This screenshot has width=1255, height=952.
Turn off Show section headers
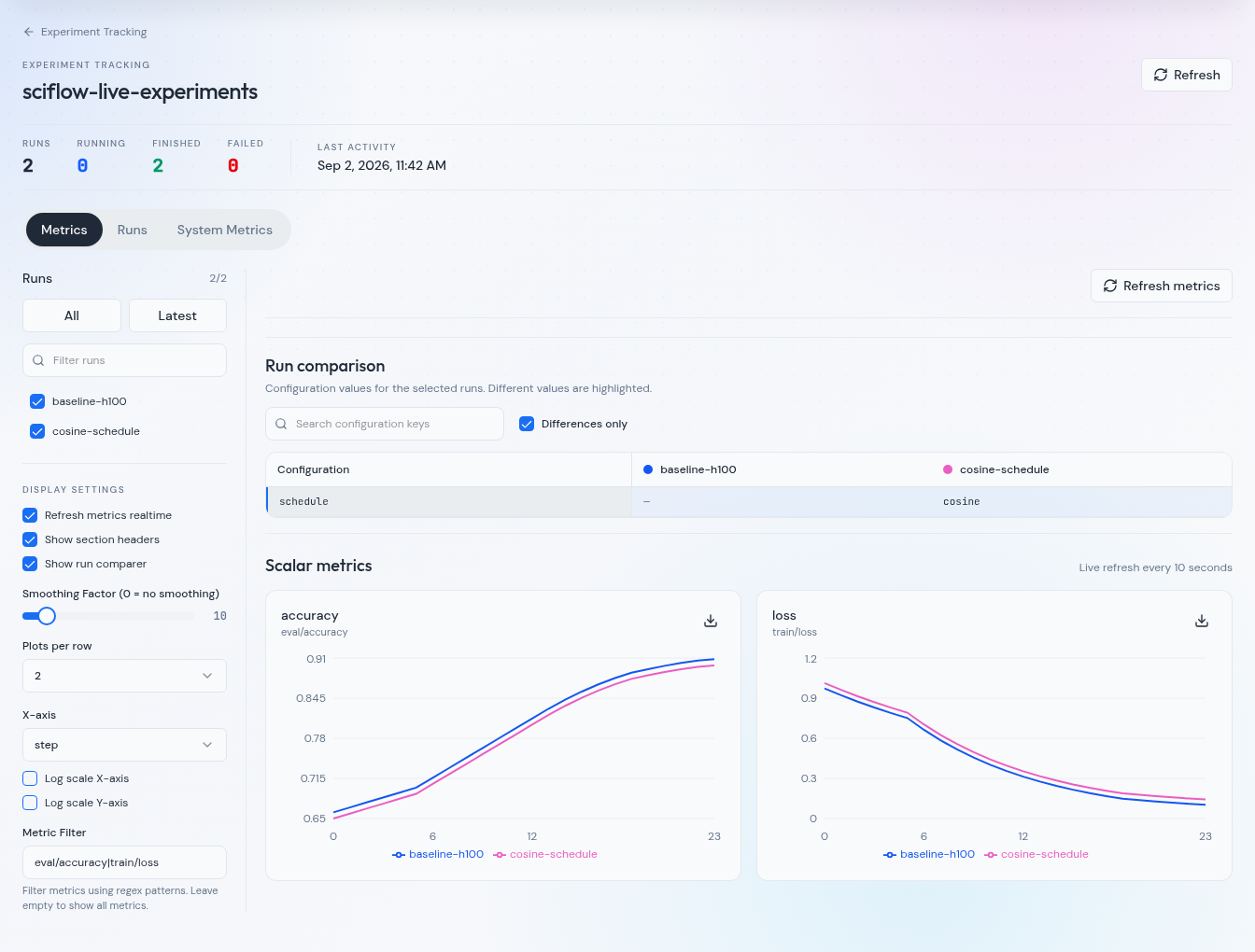click(30, 539)
